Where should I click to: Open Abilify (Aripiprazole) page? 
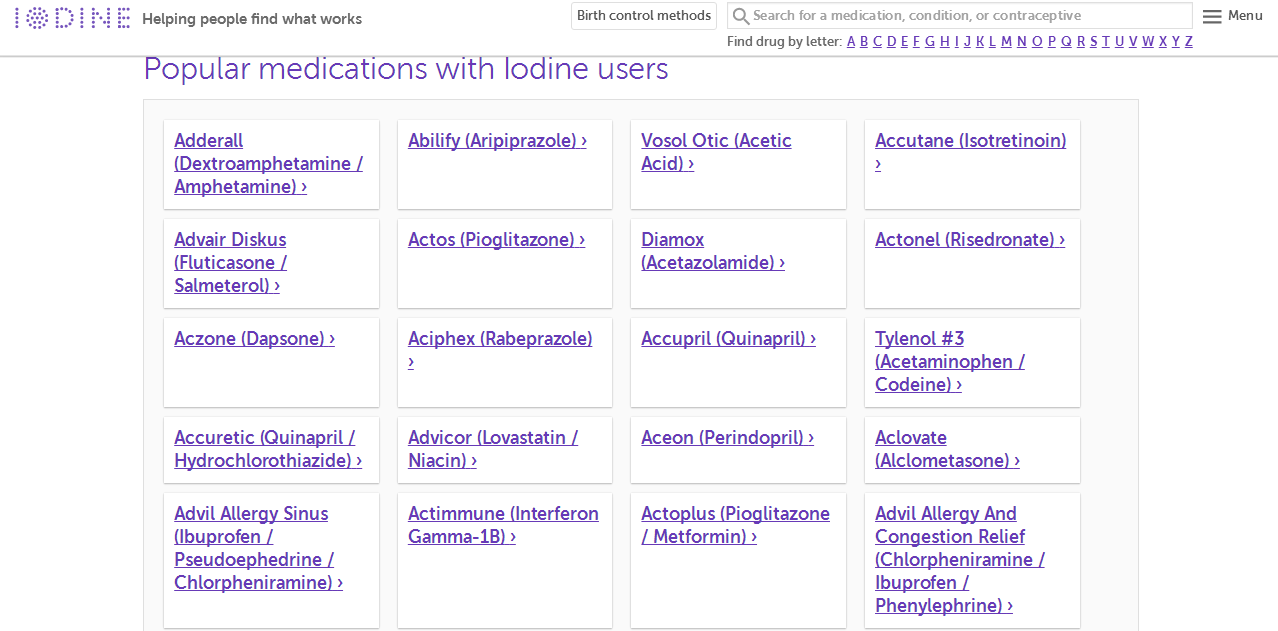click(x=497, y=141)
